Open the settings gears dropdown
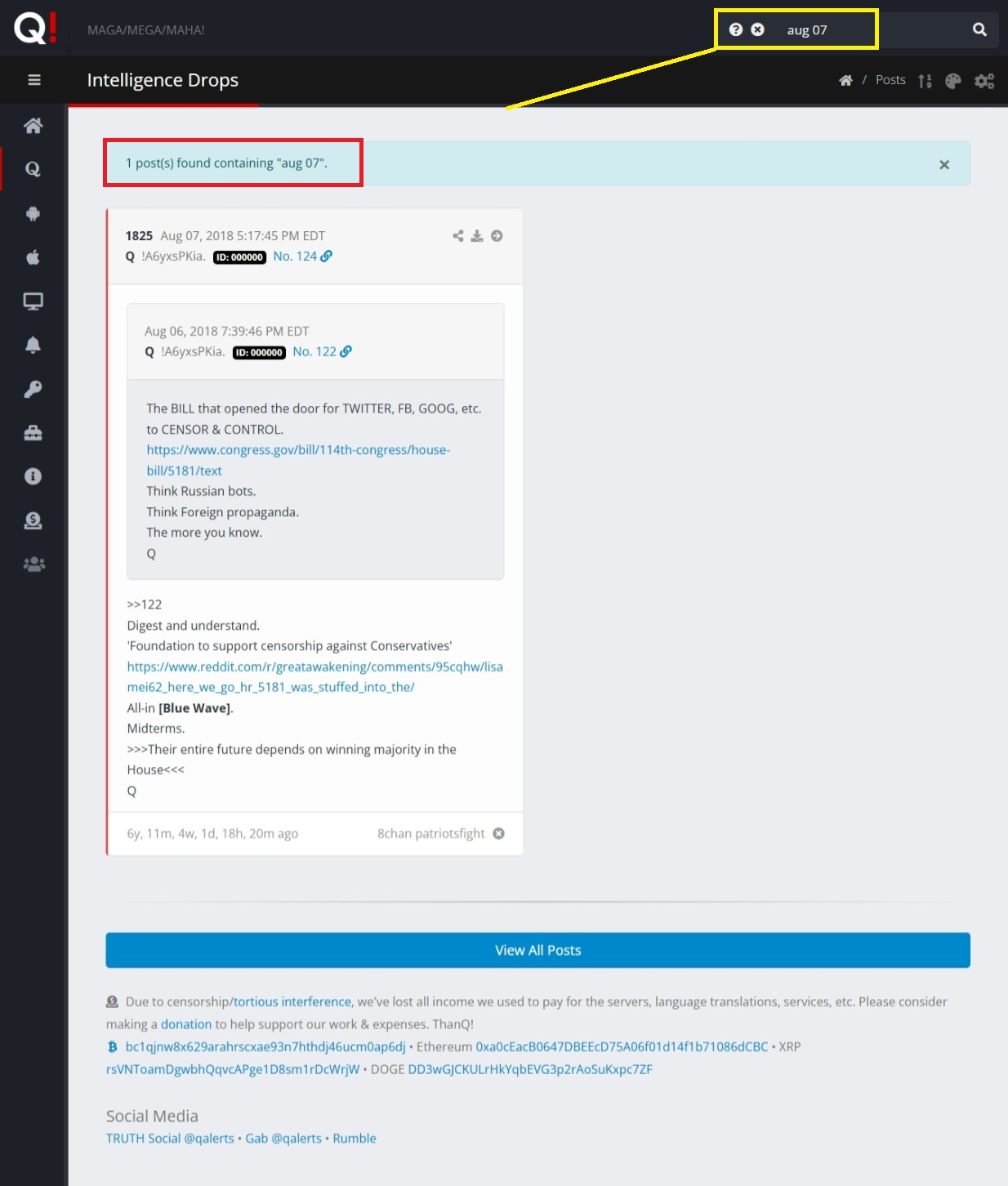Viewport: 1008px width, 1186px height. tap(984, 81)
